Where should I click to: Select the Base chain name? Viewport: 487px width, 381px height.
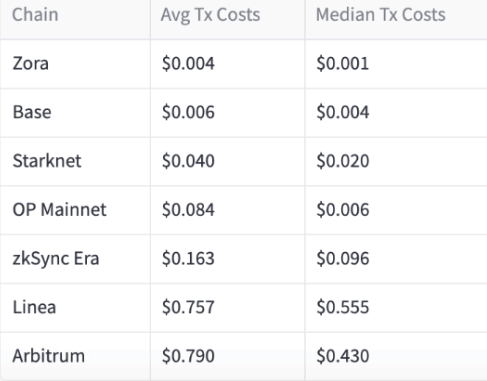pyautogui.click(x=32, y=112)
